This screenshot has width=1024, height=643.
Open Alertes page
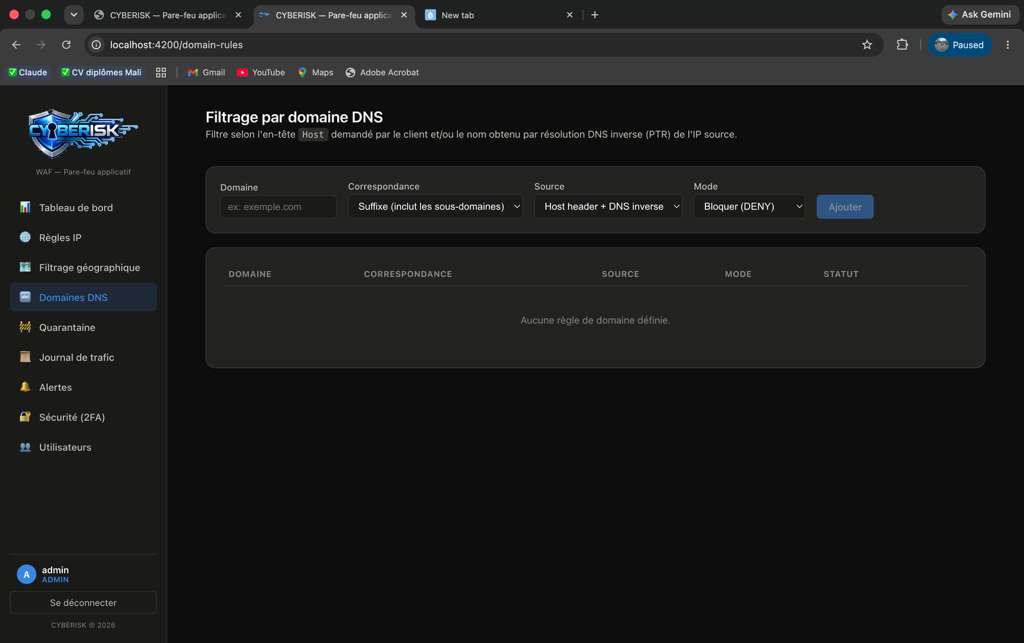tap(83, 387)
